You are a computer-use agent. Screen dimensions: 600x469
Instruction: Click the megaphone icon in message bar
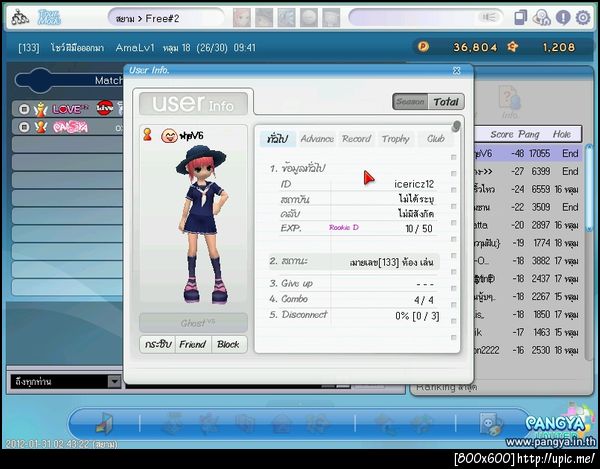(488, 18)
